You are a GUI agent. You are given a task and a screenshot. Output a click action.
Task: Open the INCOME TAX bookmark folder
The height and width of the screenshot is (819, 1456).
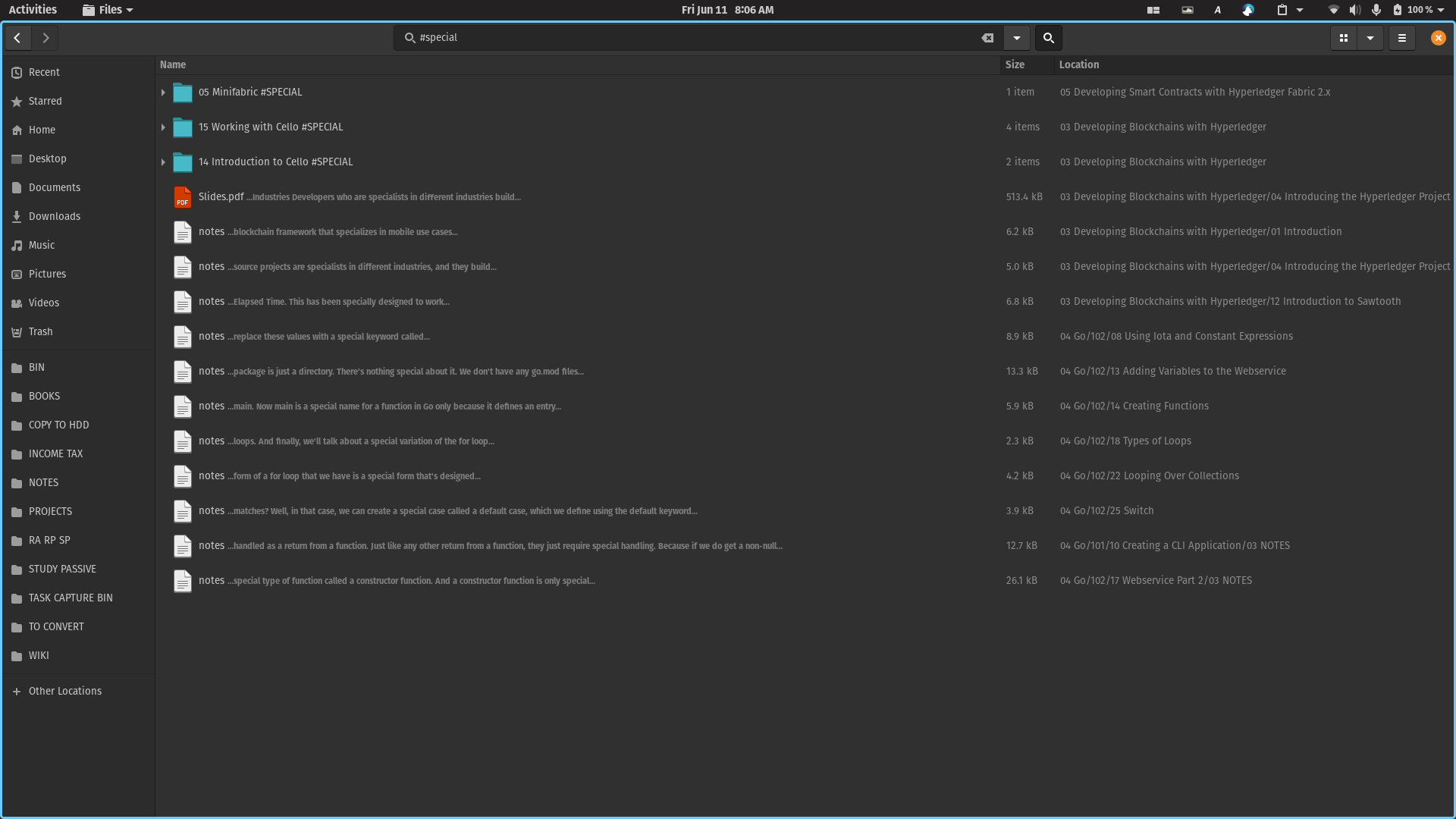[78, 453]
